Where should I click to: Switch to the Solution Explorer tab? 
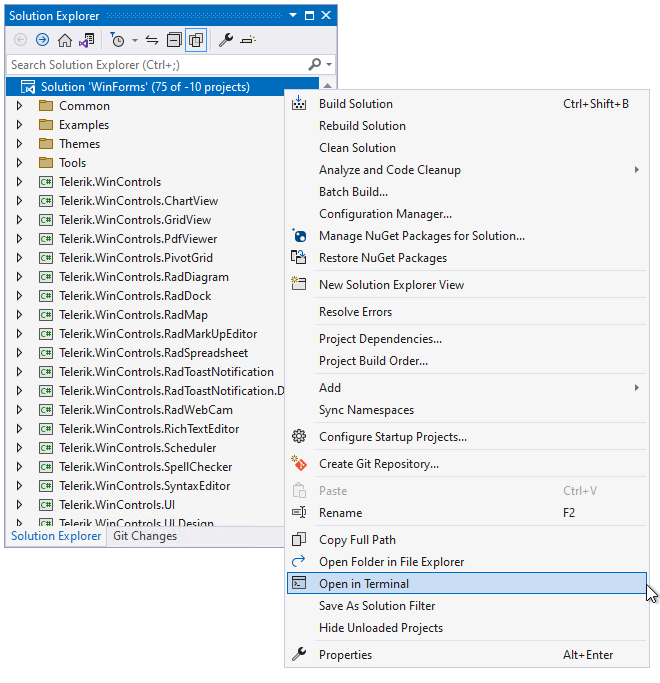56,536
